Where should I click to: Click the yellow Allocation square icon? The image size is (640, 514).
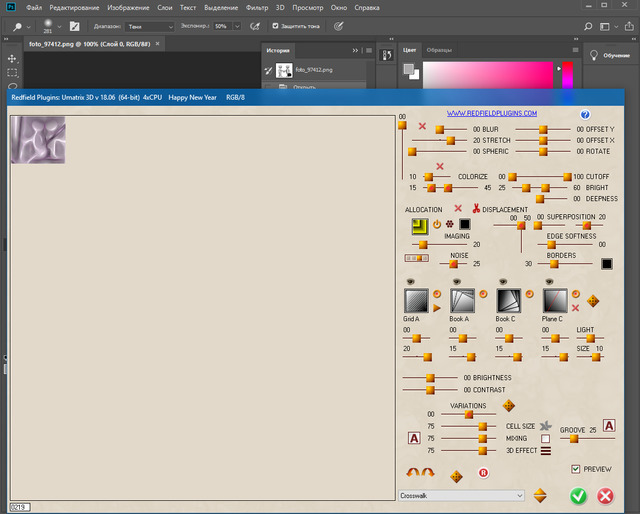[419, 225]
